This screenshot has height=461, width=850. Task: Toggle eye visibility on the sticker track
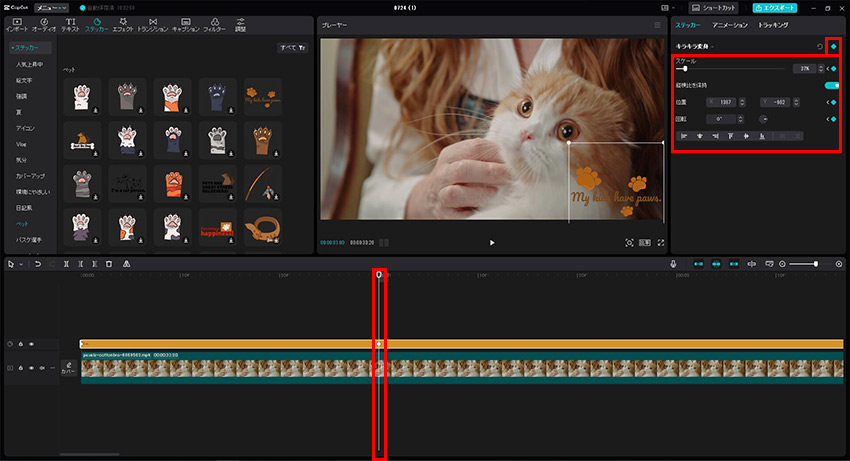pyautogui.click(x=31, y=344)
